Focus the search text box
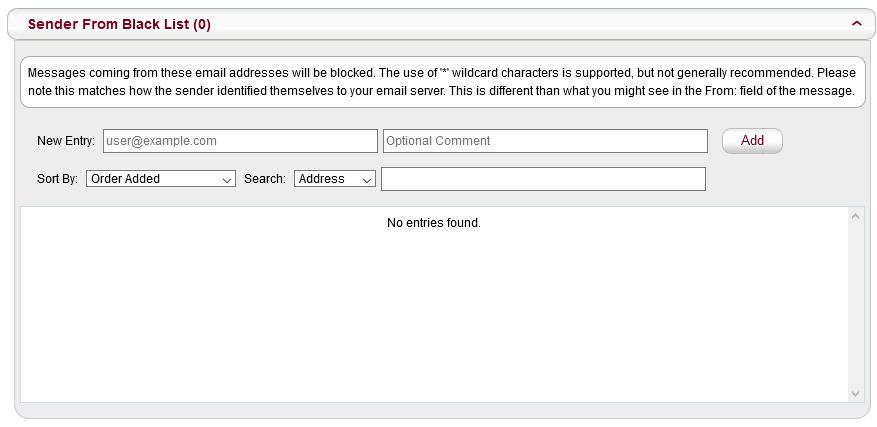877x427 pixels. (543, 179)
